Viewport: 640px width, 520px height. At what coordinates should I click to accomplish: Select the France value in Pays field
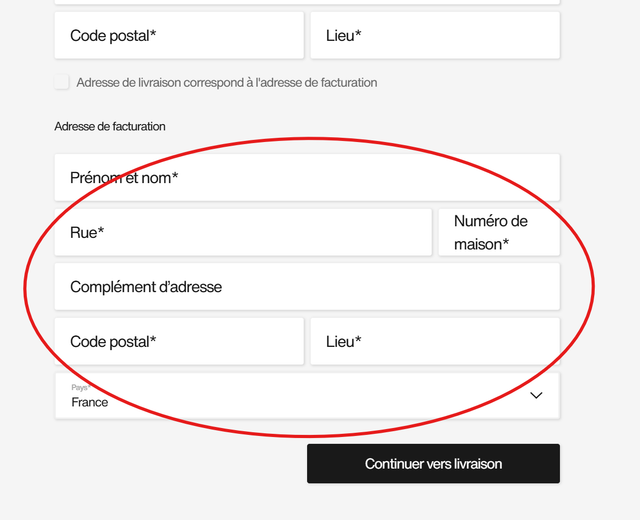click(x=90, y=403)
